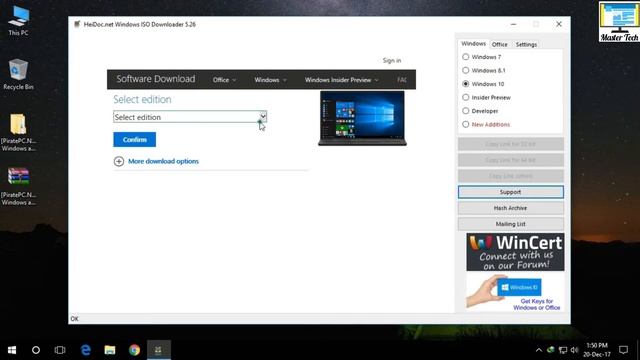This screenshot has width=640, height=360.
Task: Switch to the Windows tab
Action: click(473, 44)
